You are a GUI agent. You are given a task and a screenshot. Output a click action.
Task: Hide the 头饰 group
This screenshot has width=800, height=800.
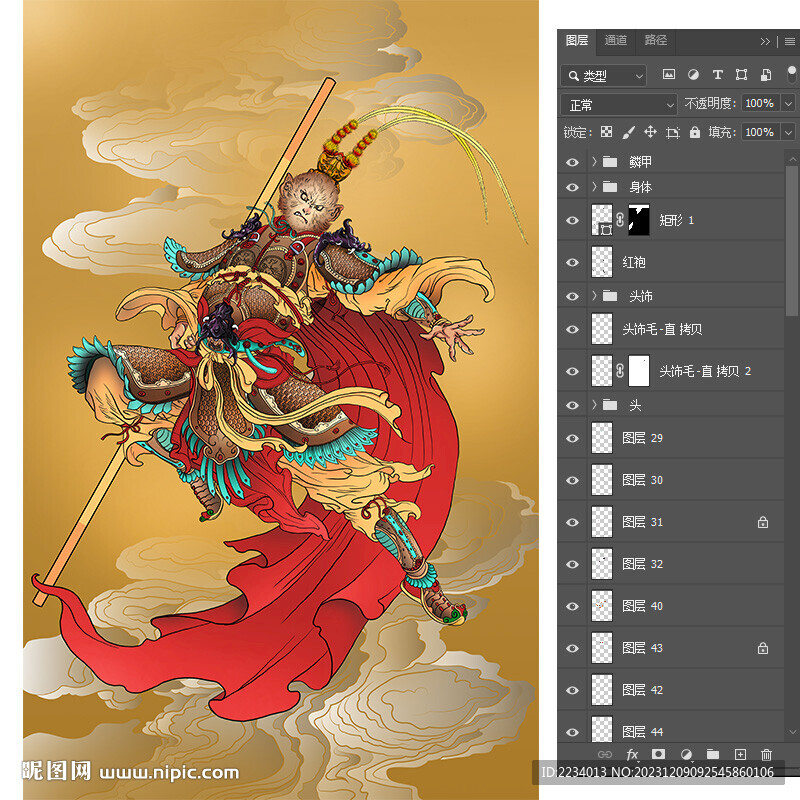pyautogui.click(x=572, y=296)
